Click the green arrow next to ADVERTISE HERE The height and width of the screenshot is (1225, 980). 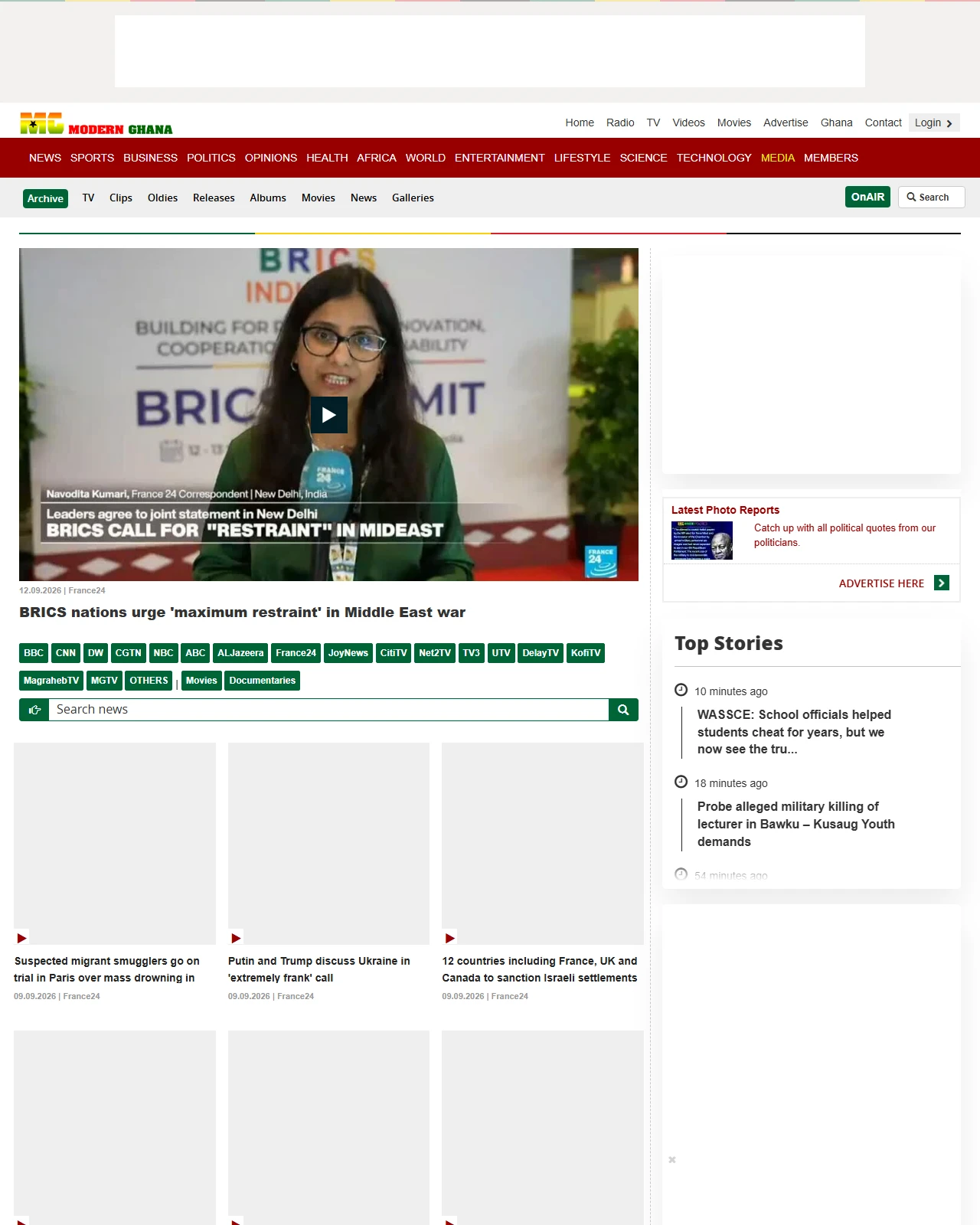tap(942, 583)
